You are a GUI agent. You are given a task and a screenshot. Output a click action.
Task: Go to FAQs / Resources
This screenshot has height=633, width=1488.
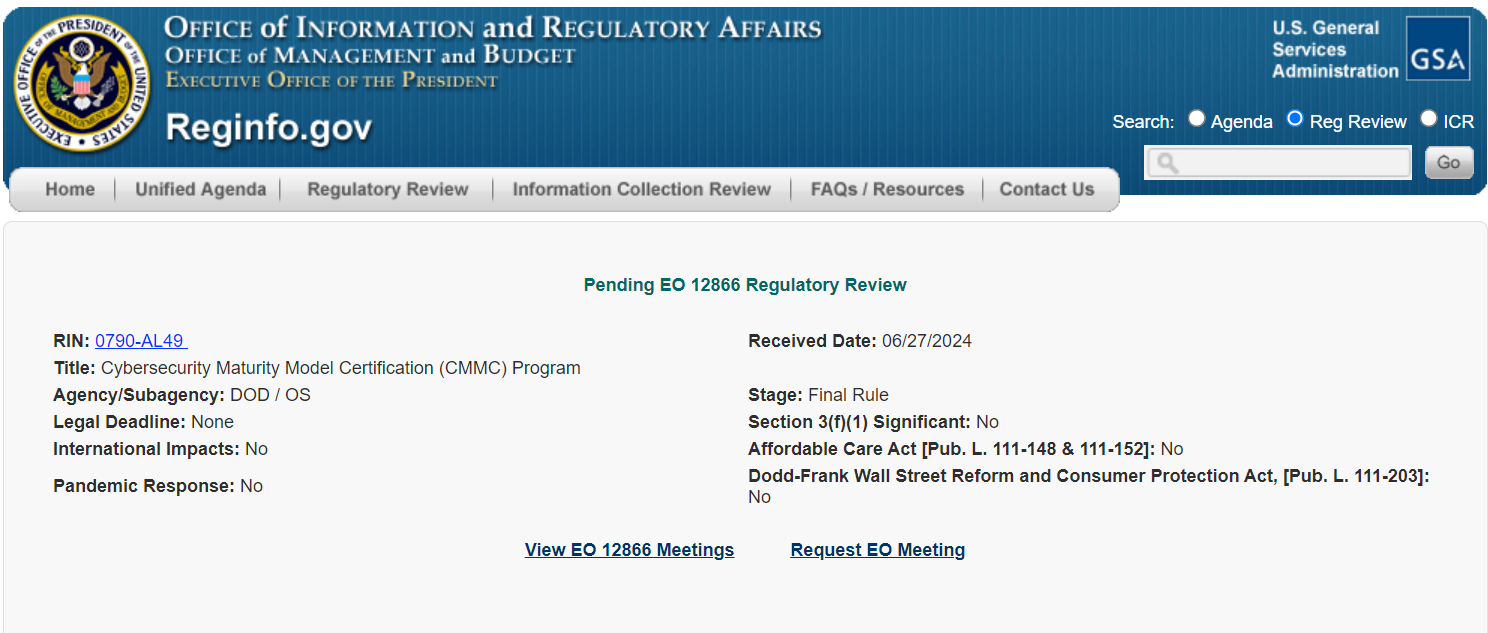tap(886, 188)
